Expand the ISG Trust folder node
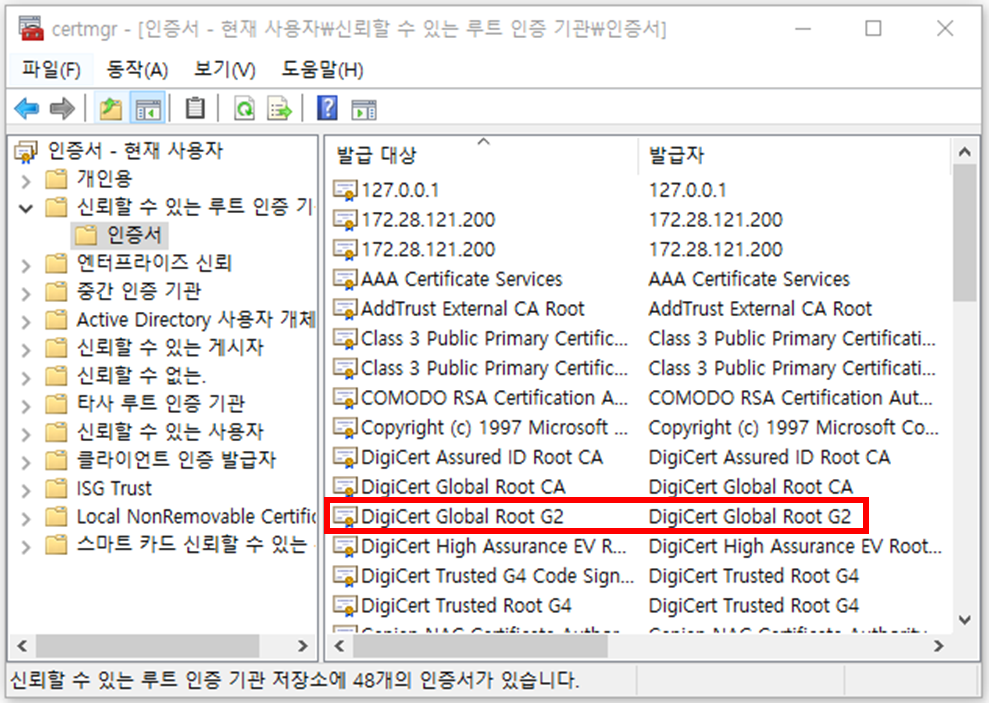The width and height of the screenshot is (989, 703). tap(27, 489)
